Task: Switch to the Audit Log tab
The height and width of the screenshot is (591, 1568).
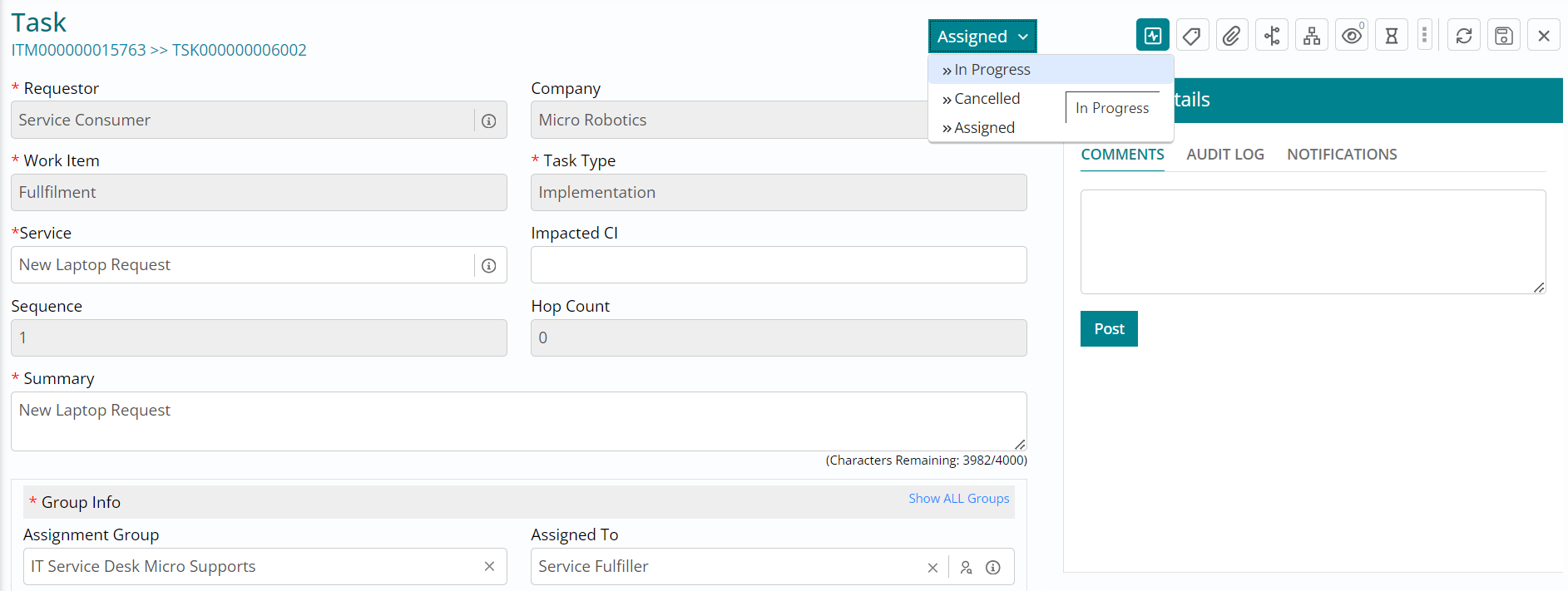Action: click(1224, 155)
